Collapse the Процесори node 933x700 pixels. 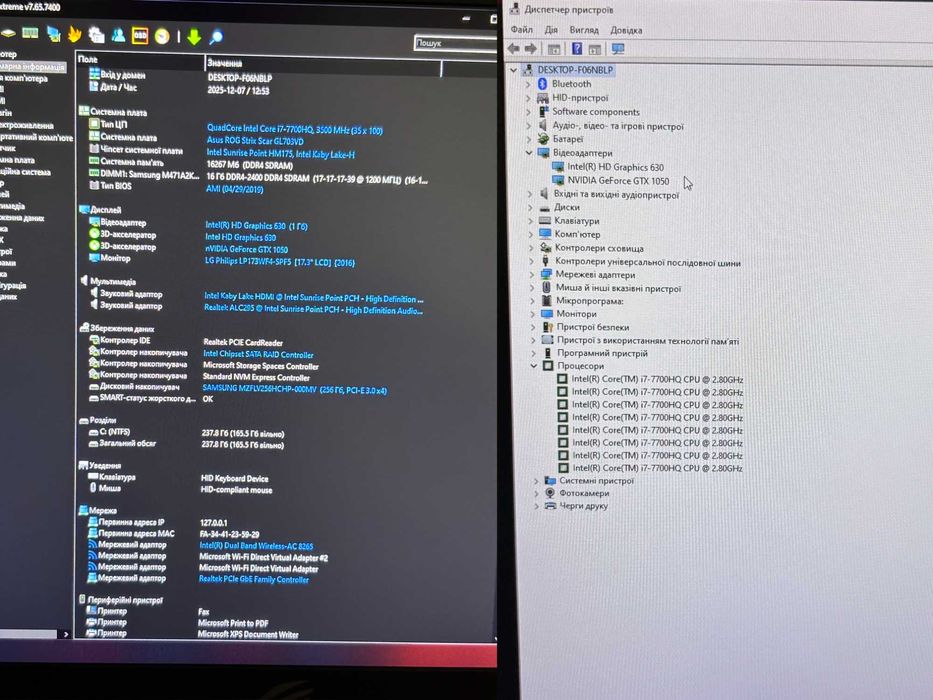click(534, 365)
